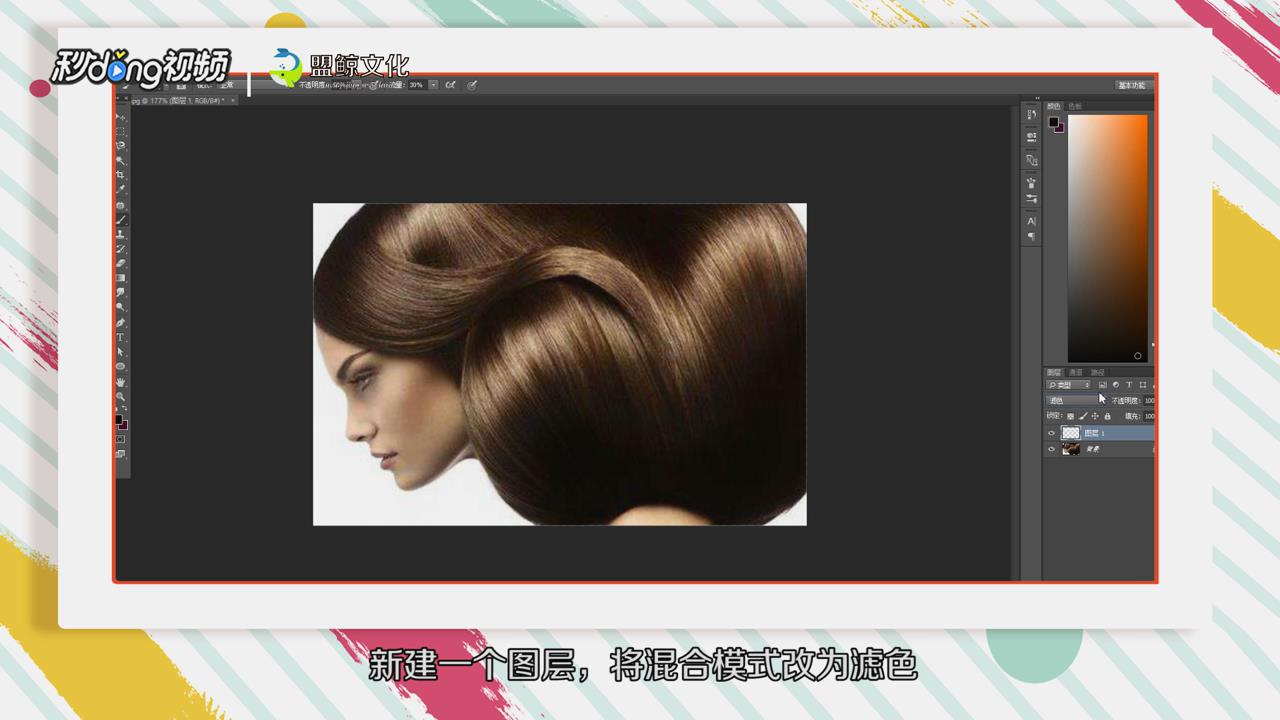Screen dimensions: 1280x720
Task: Close the document tab
Action: point(235,100)
